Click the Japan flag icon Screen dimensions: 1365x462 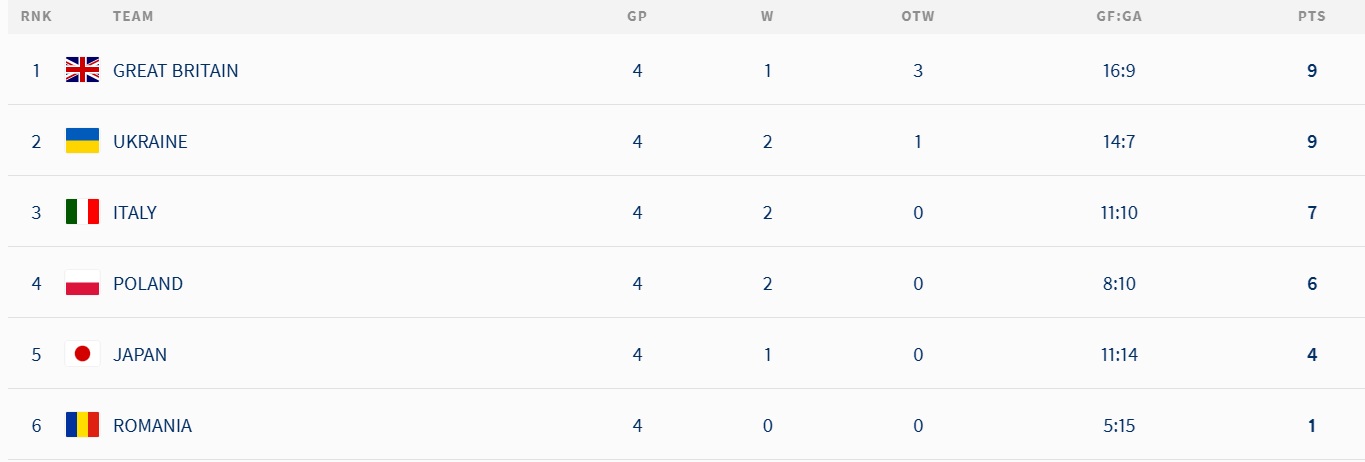click(x=82, y=354)
